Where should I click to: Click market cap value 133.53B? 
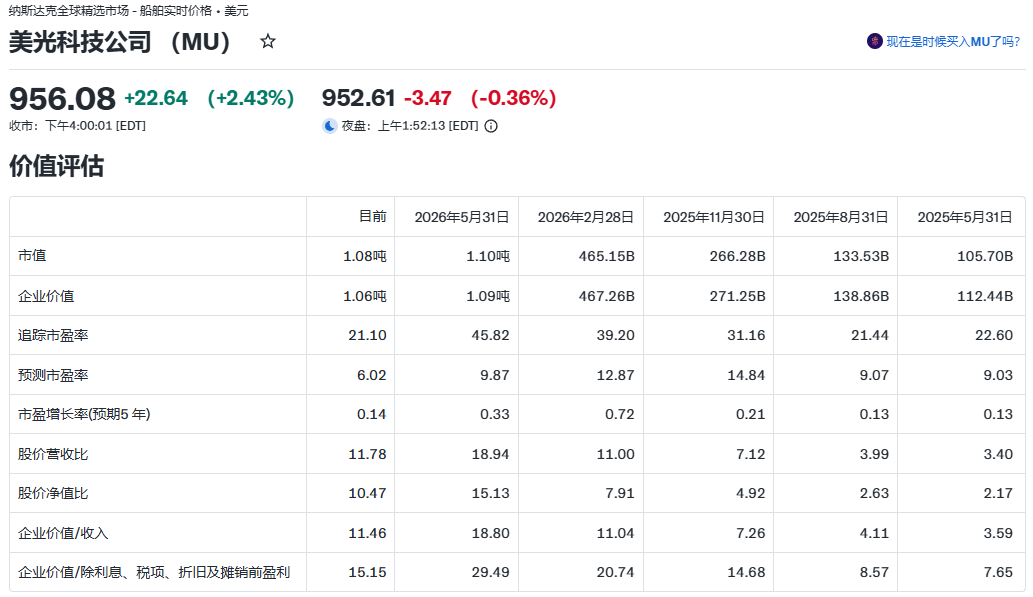coord(861,256)
